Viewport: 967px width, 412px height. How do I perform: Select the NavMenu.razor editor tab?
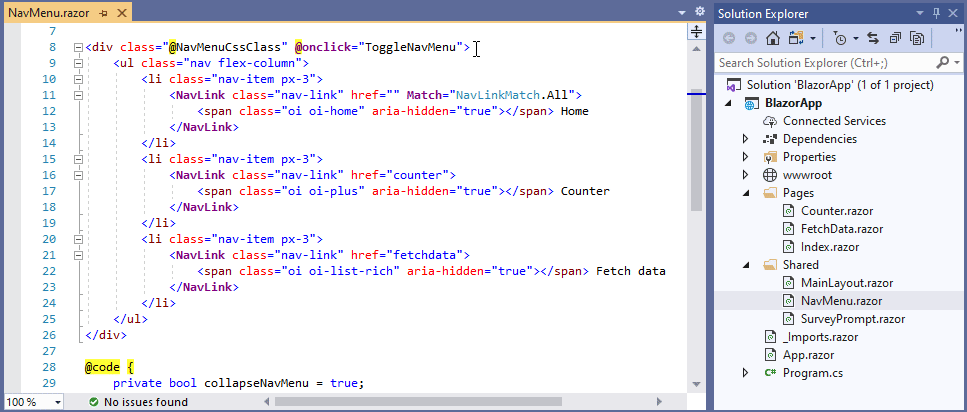[49, 13]
